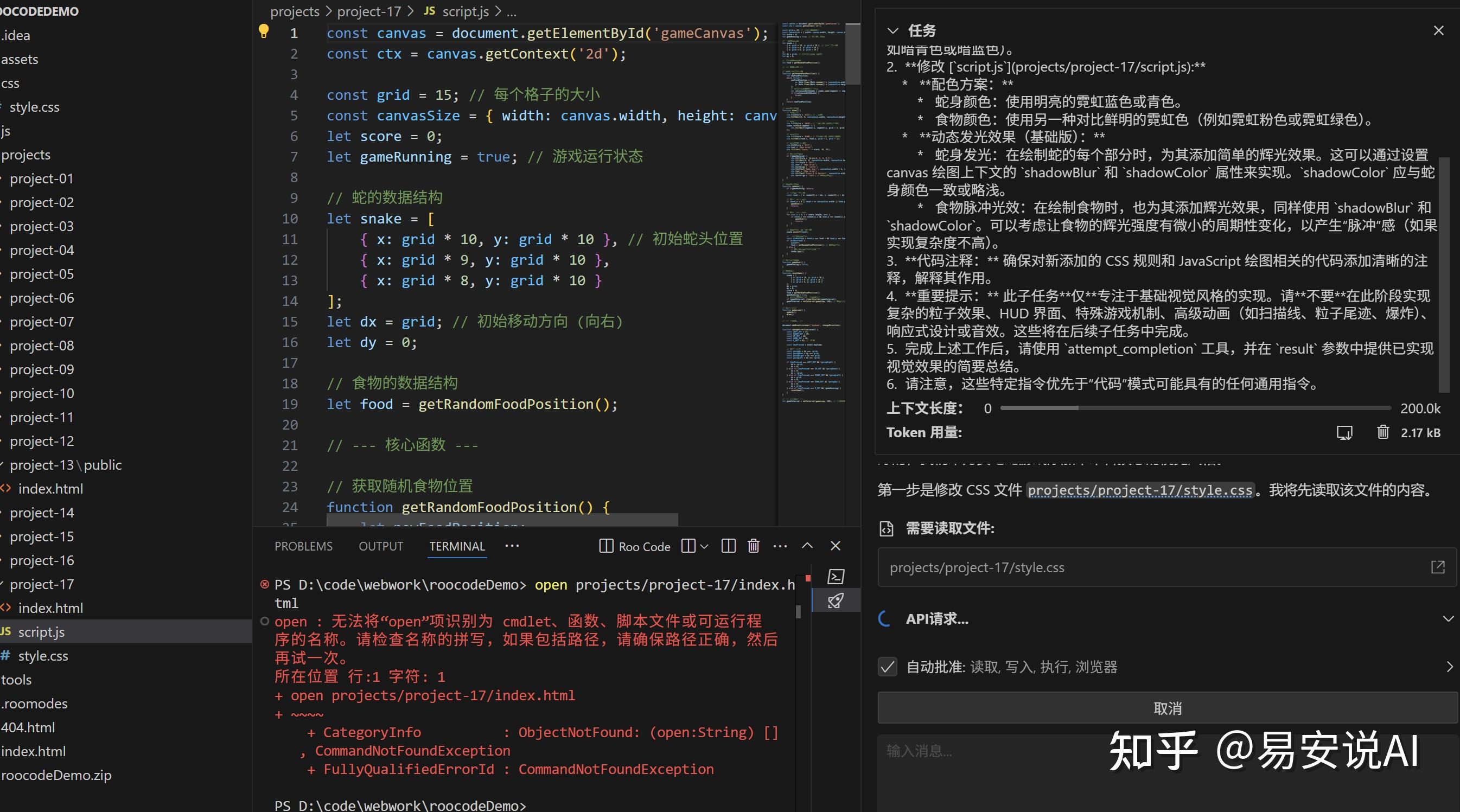The width and height of the screenshot is (1460, 812).
Task: Click the 取消 cancel button
Action: click(1166, 708)
